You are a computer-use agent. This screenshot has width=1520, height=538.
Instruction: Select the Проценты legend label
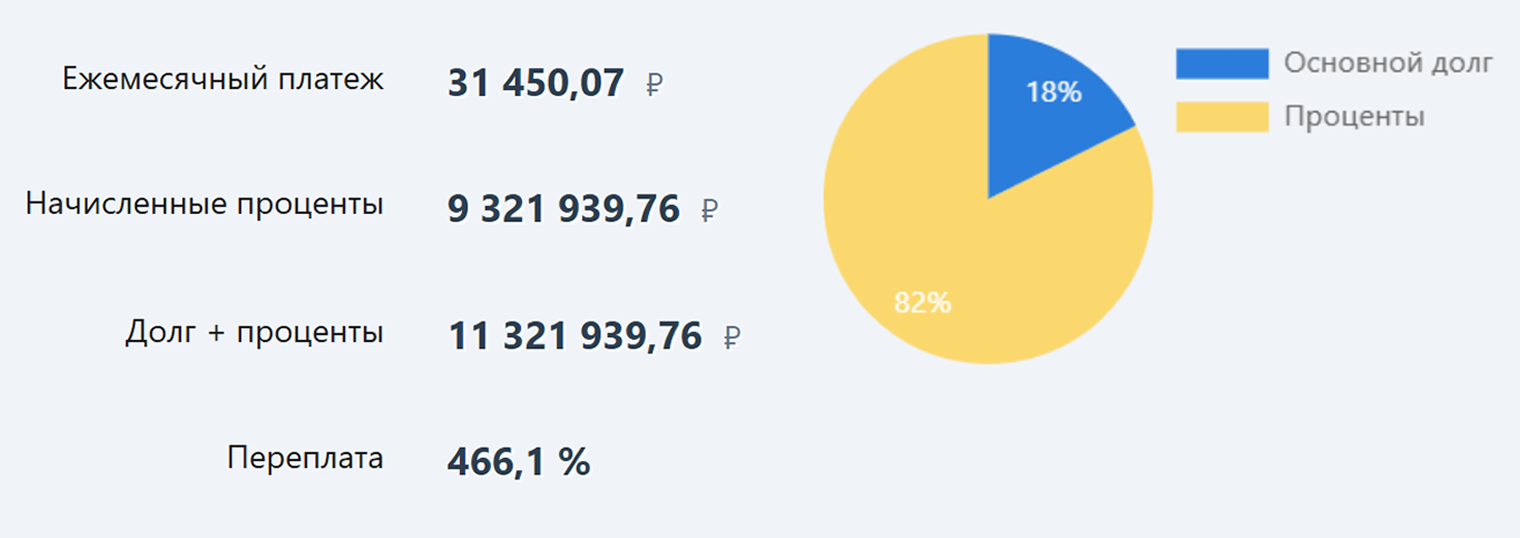pos(1354,117)
